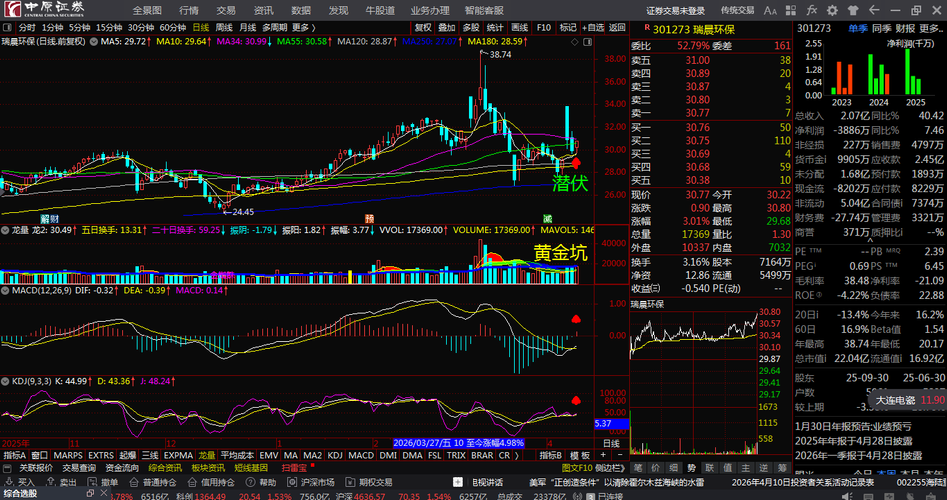
Task: Click the red dot beside 扫雷宝
Action: point(312,464)
